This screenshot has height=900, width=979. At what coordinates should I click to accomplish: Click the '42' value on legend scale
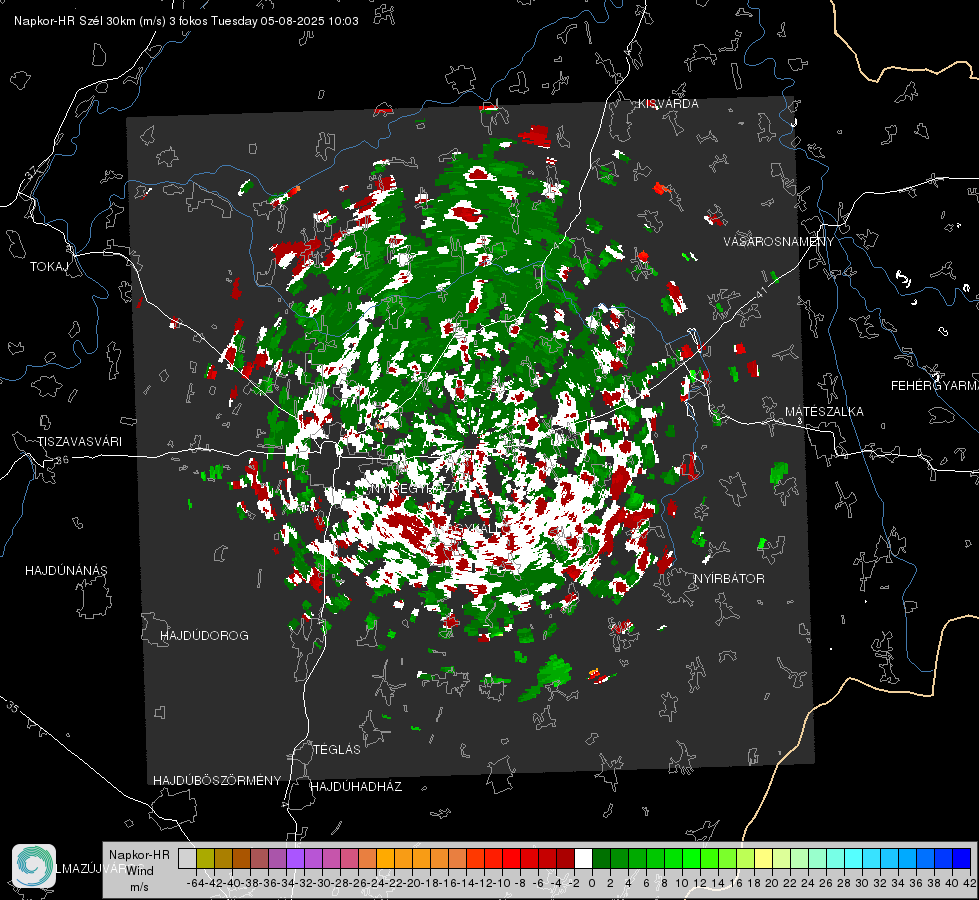click(970, 884)
